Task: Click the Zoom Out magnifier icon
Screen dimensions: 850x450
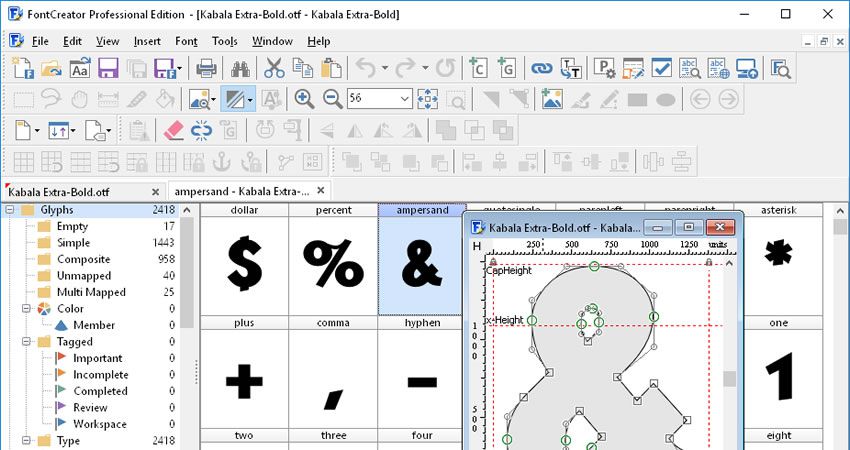Action: [332, 99]
